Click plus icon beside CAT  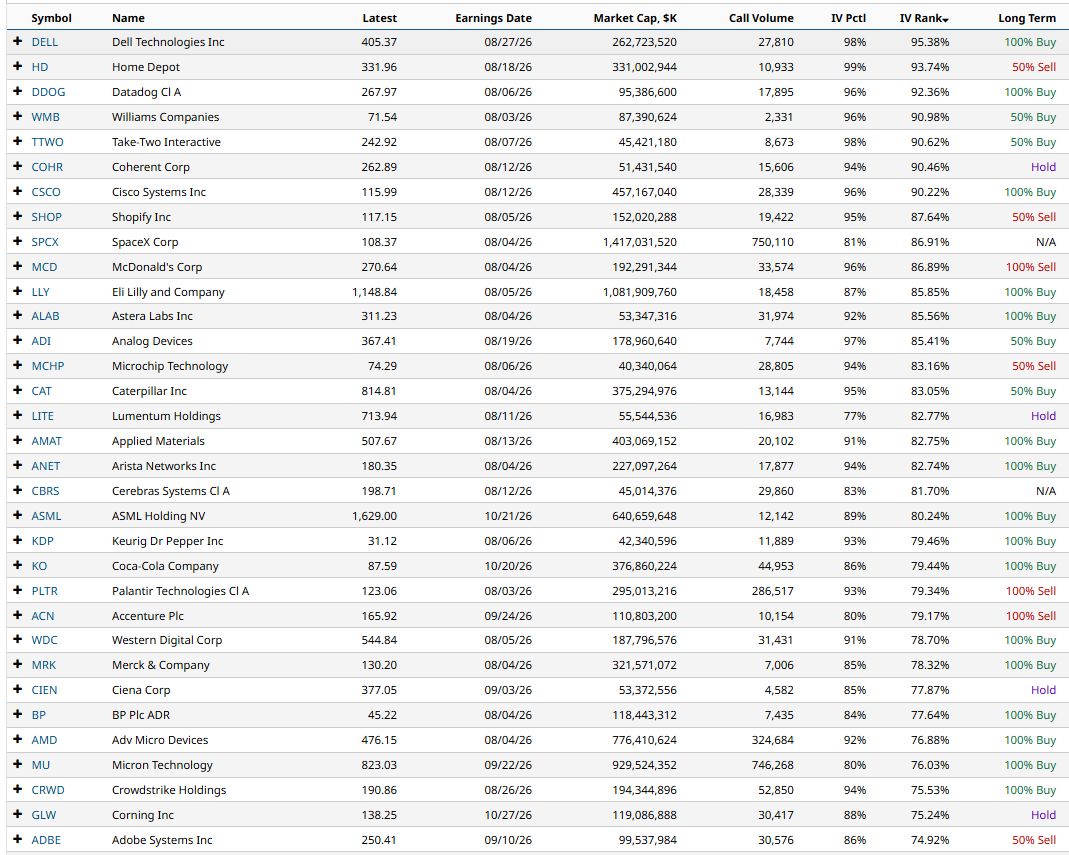tap(18, 391)
